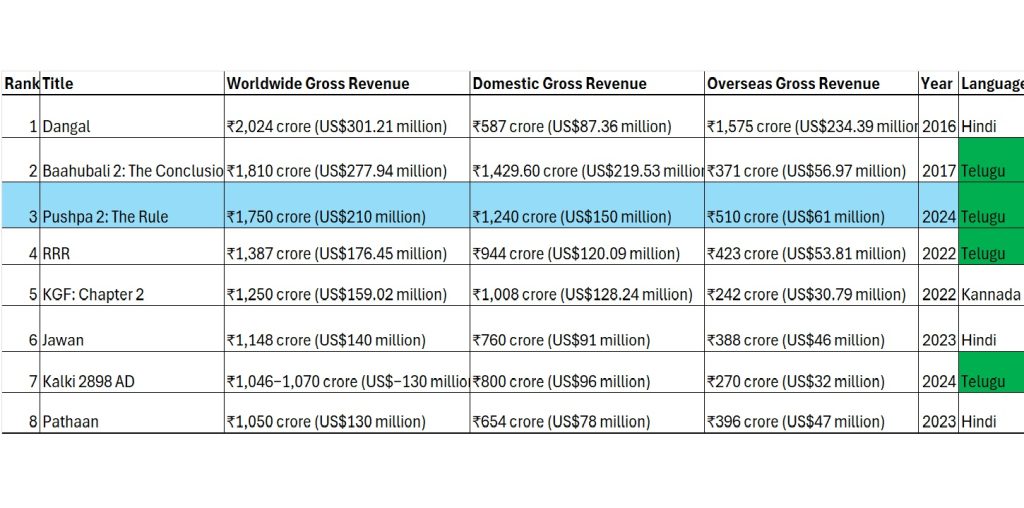Click green Telugu cell in RRR row
Screen dimensions: 1024x508
click(991, 246)
